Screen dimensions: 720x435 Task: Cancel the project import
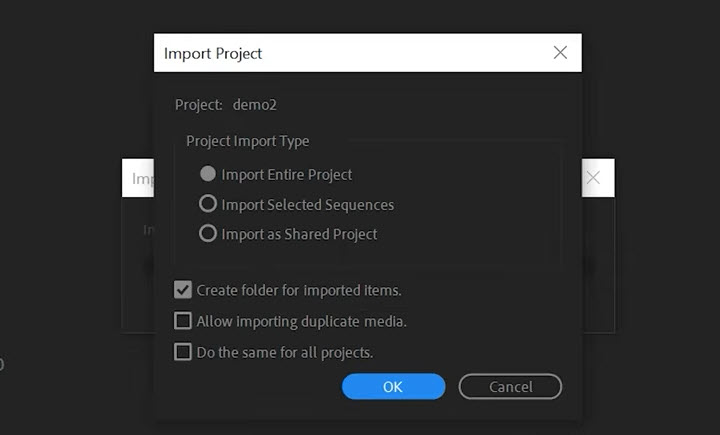510,387
